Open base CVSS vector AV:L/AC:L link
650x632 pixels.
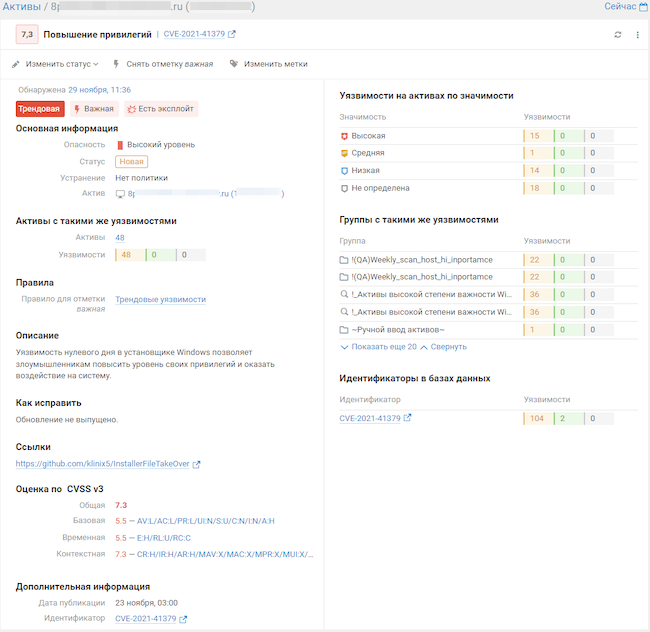(x=206, y=521)
